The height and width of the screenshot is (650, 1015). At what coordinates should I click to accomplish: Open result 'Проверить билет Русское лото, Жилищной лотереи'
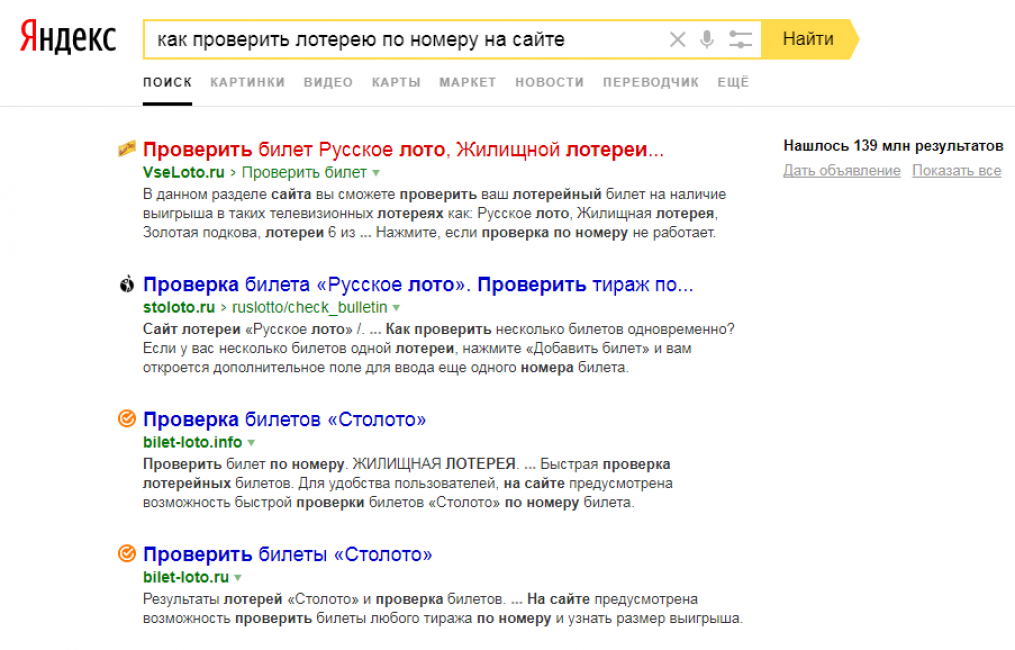[x=403, y=150]
